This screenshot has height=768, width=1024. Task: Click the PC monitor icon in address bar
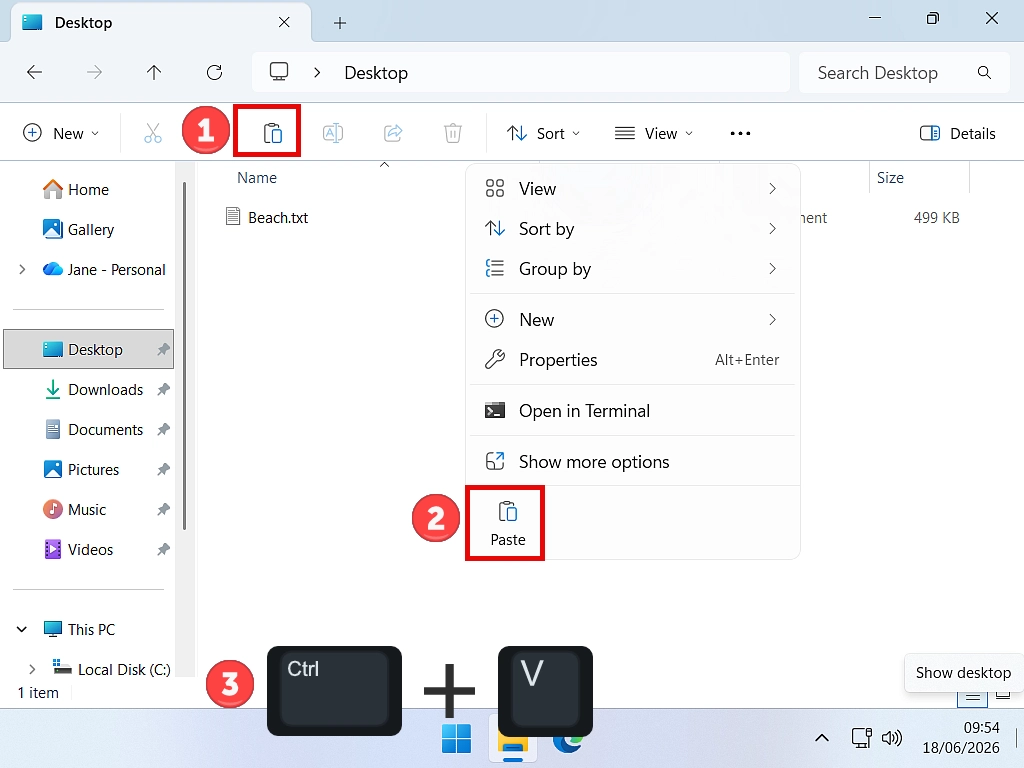tap(279, 72)
